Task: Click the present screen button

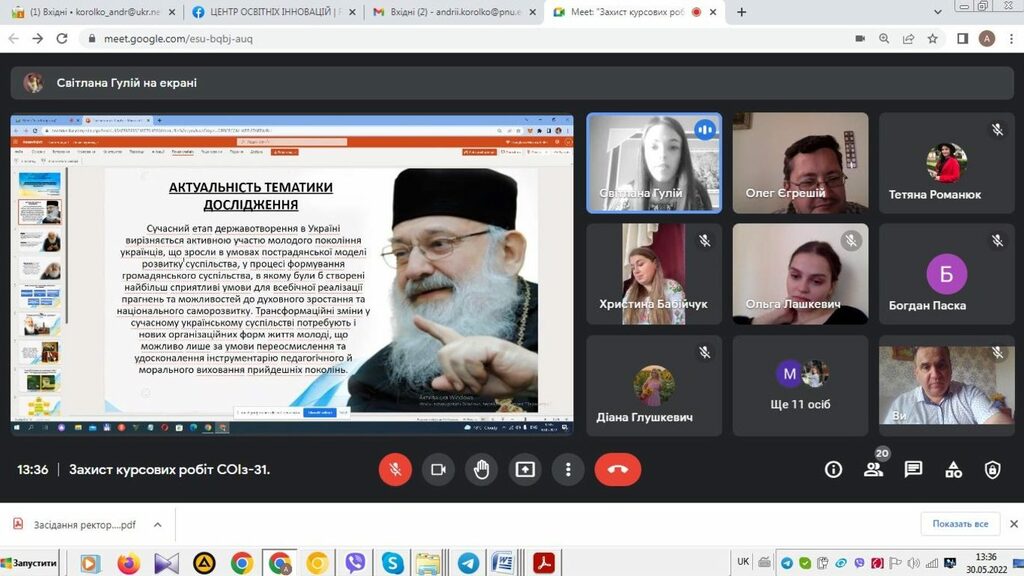Action: coord(525,469)
